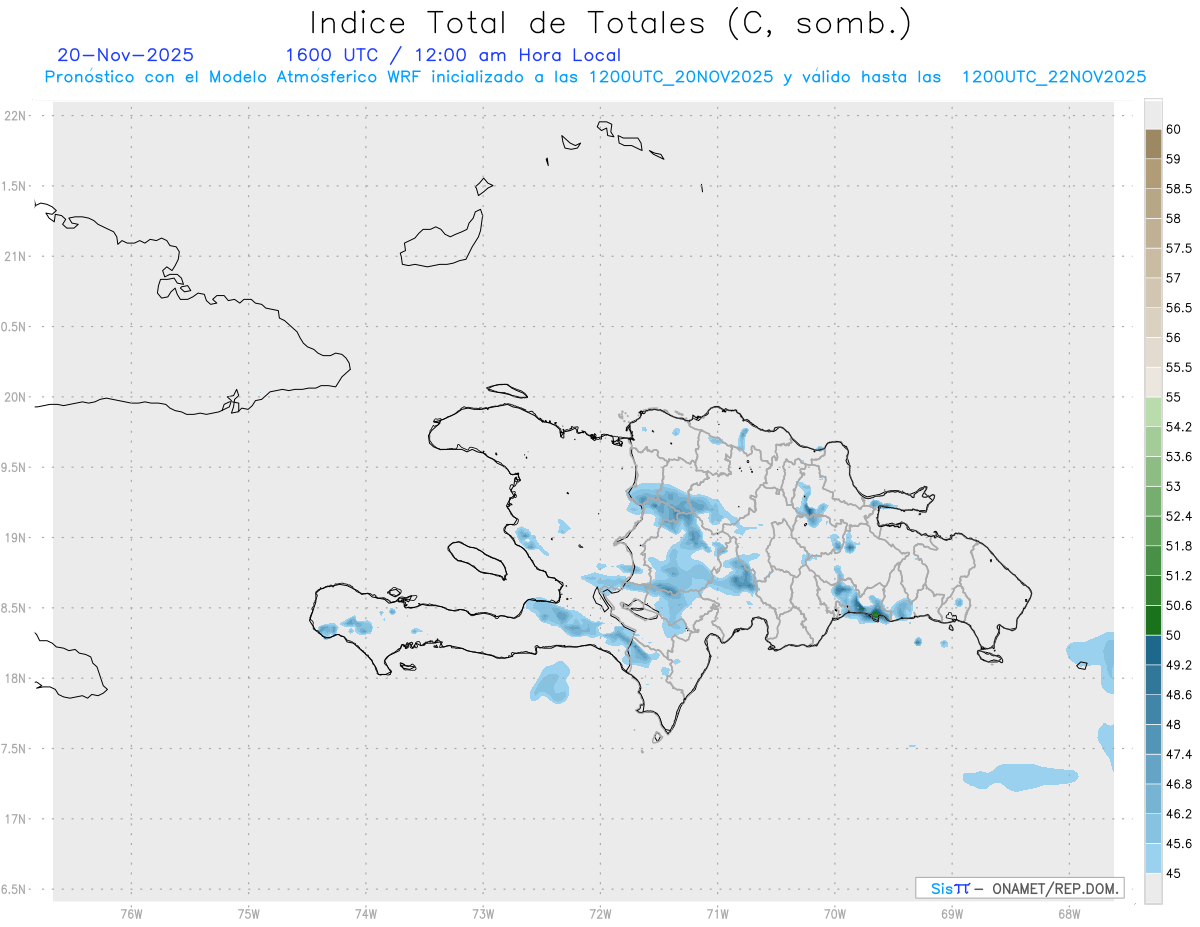This screenshot has width=1200, height=927.
Task: Click the longitude label "75W"
Action: tap(249, 912)
